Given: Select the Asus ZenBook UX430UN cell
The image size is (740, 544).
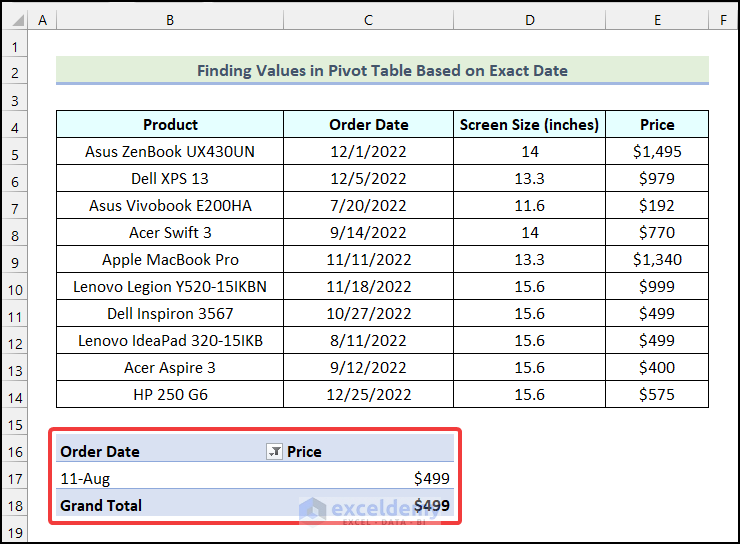Looking at the screenshot, I should click(170, 152).
